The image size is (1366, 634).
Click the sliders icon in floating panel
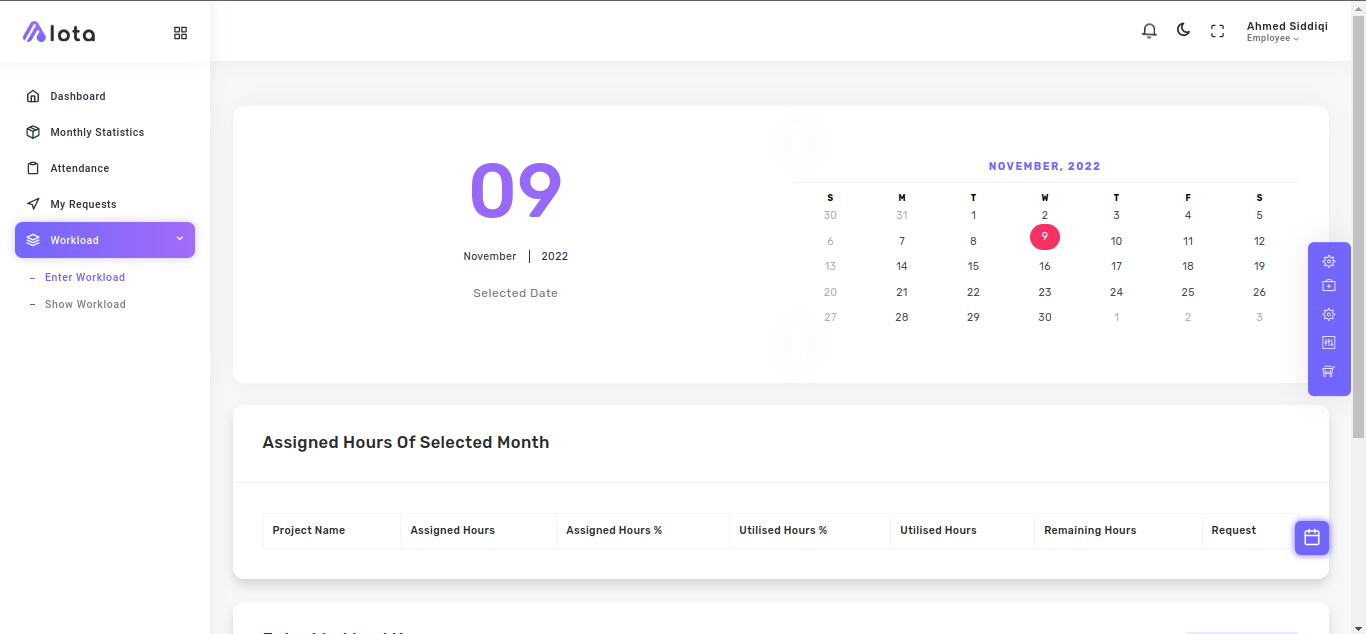pos(1329,342)
